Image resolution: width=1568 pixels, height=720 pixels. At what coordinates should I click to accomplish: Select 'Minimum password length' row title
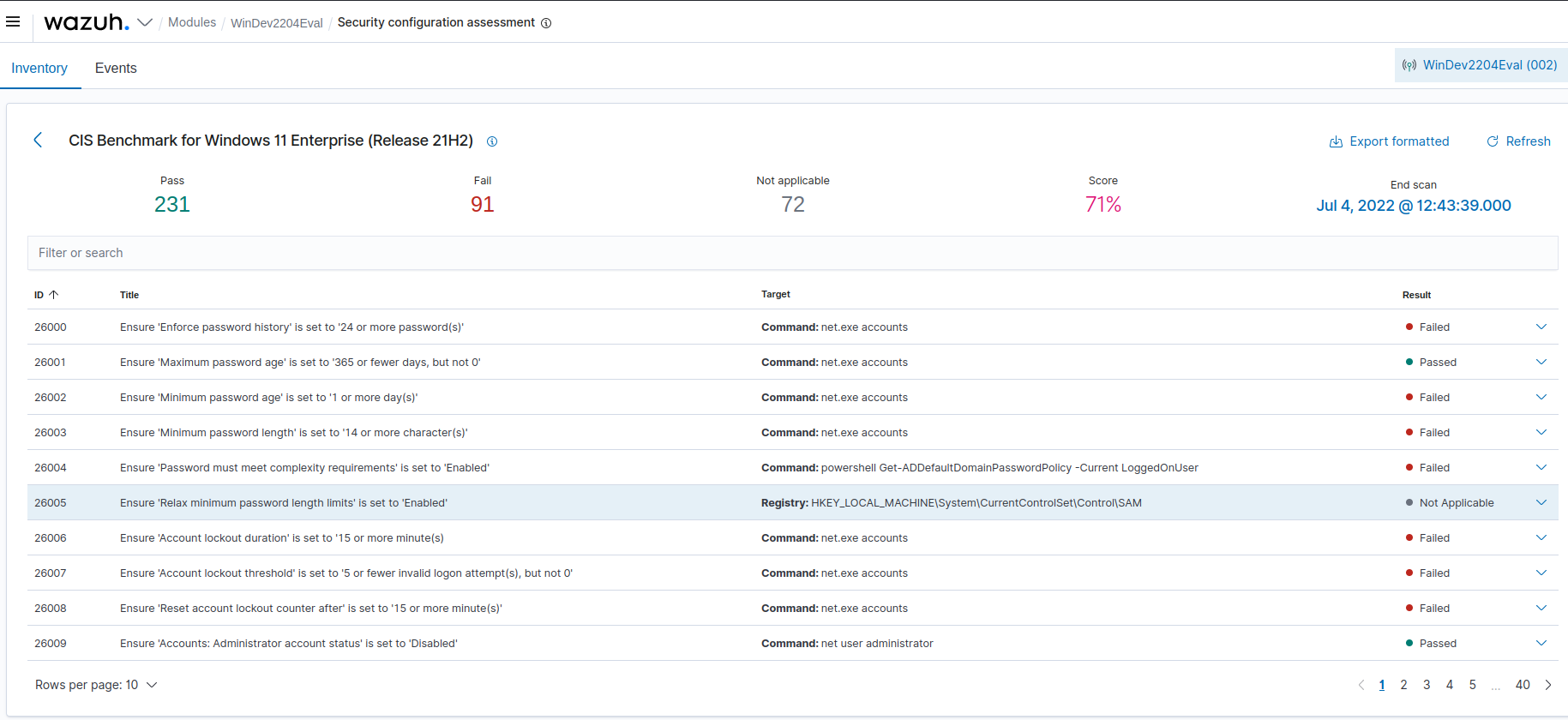tap(293, 433)
